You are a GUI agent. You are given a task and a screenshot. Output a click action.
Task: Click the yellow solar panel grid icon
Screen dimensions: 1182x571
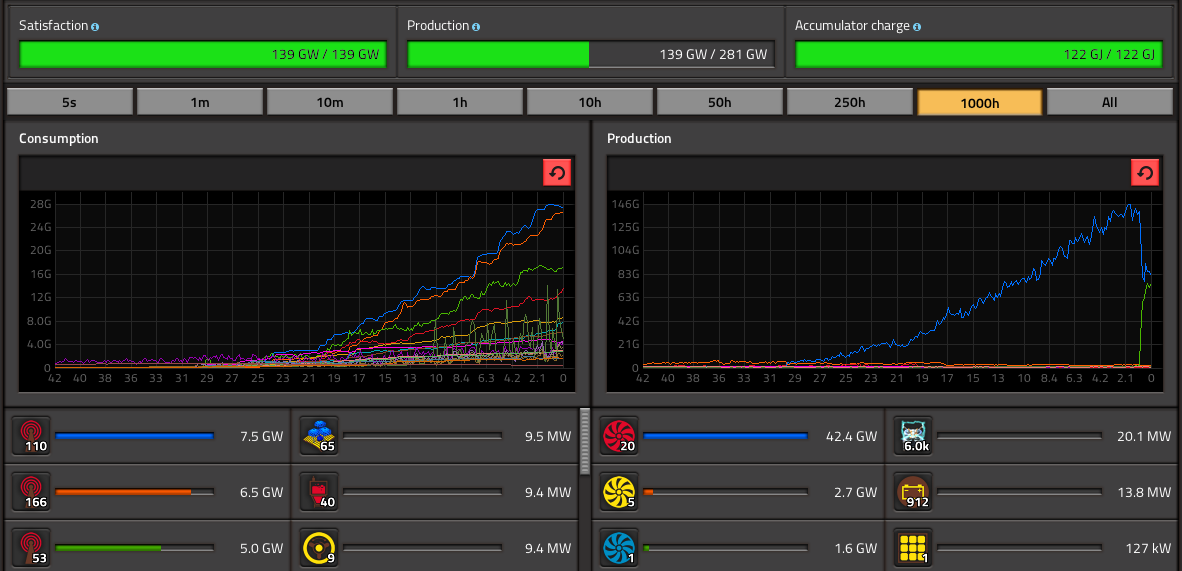[913, 548]
